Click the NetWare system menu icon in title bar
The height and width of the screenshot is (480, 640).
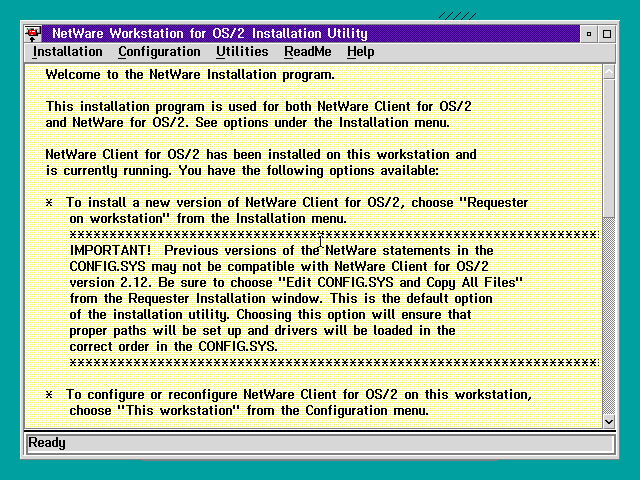point(33,34)
